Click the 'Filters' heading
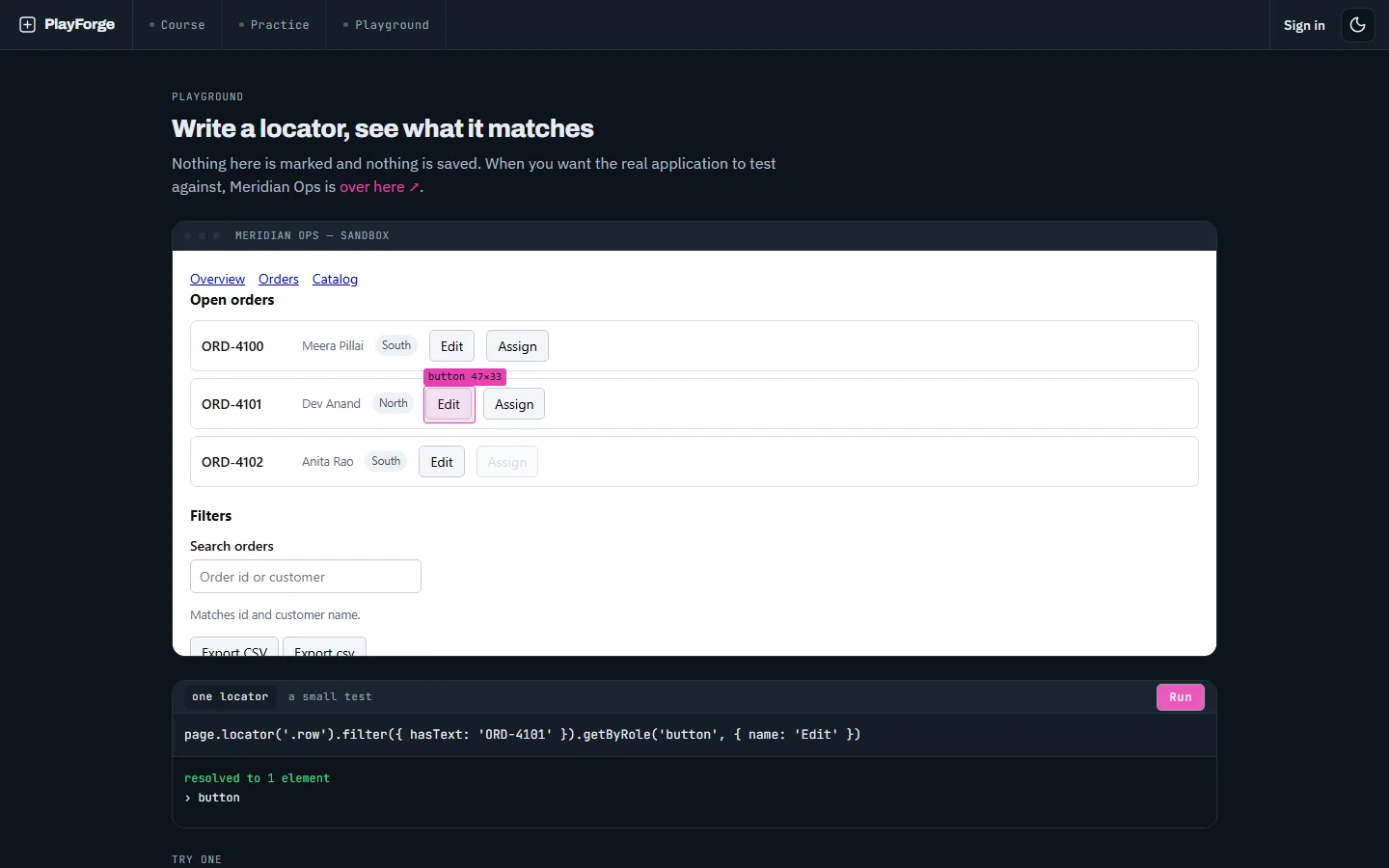Image resolution: width=1389 pixels, height=868 pixels. (x=210, y=516)
